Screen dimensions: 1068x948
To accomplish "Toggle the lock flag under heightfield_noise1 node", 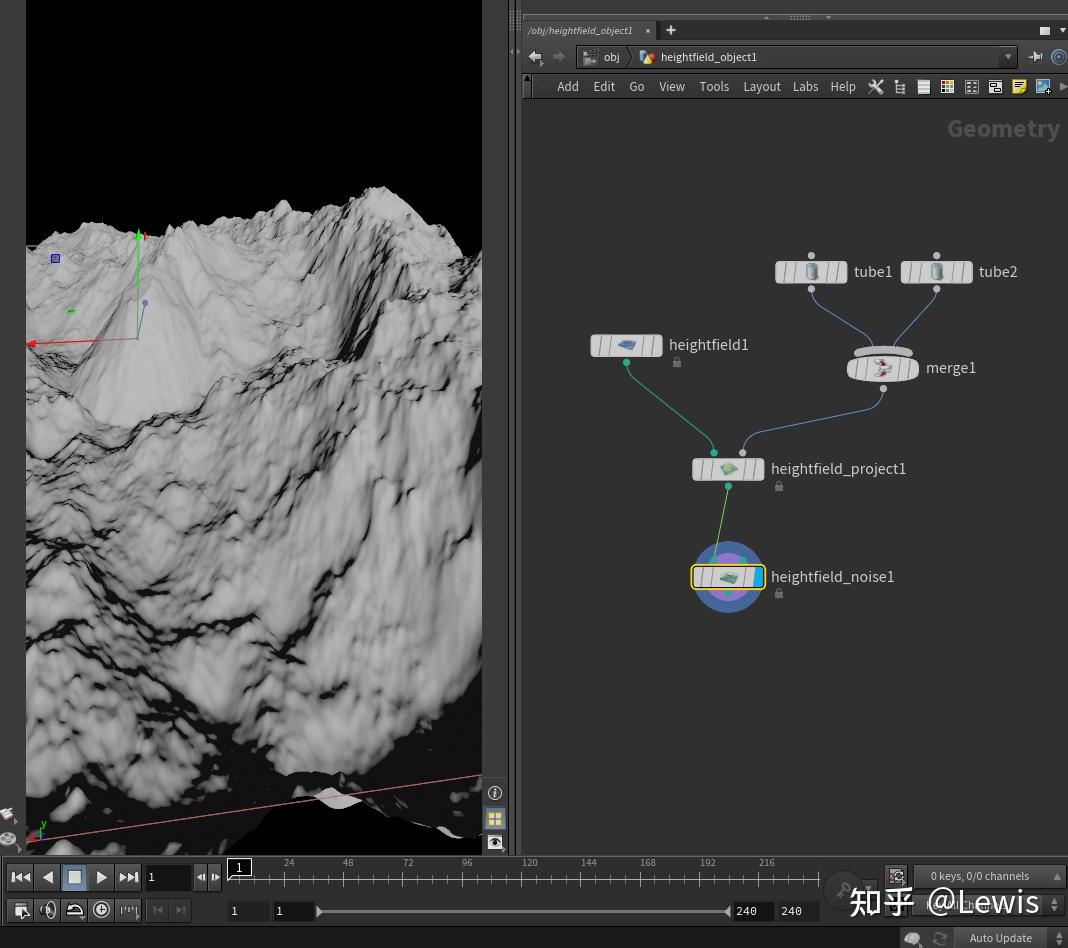I will (x=778, y=593).
